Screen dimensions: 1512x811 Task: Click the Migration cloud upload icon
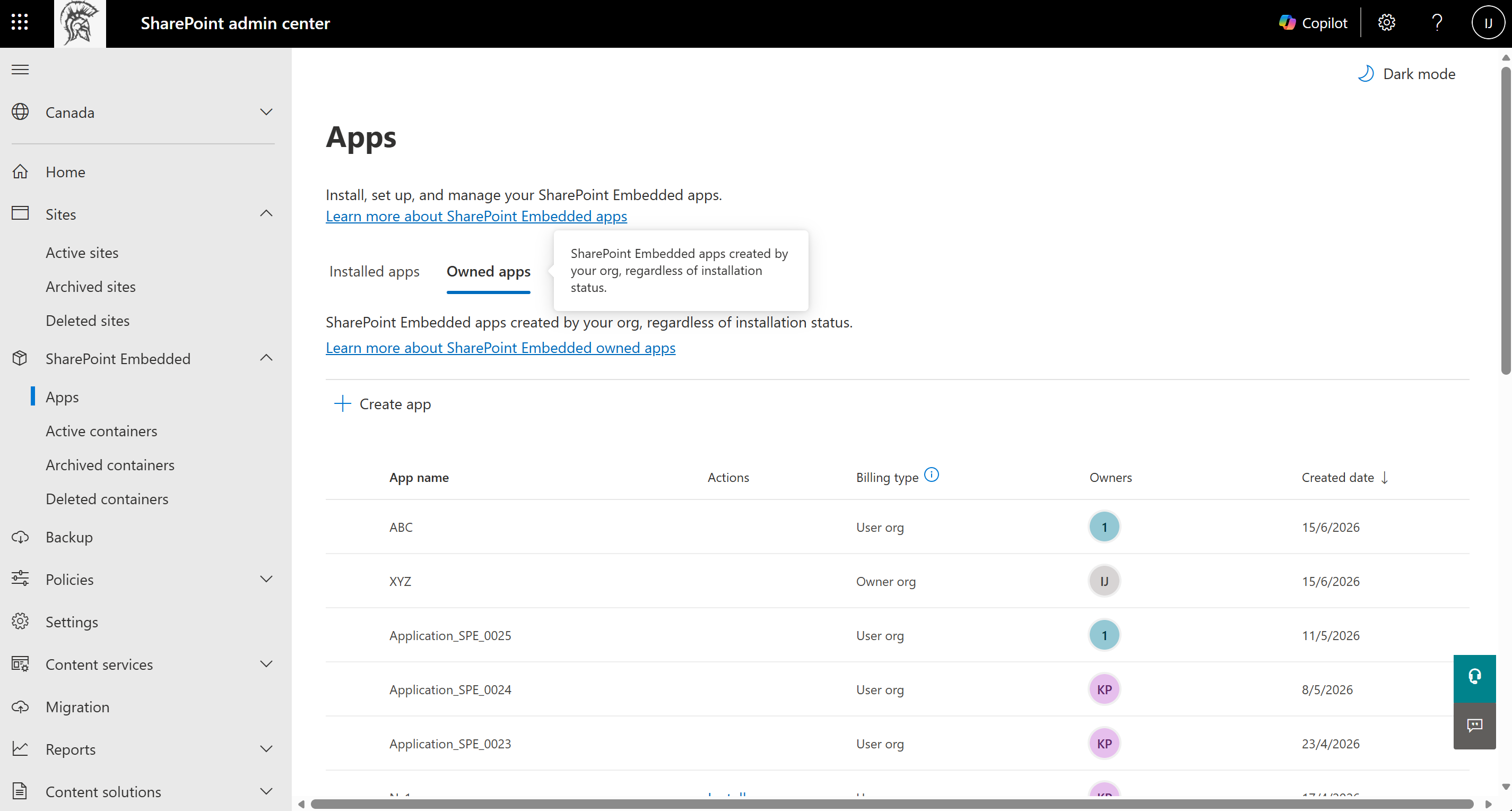click(x=20, y=706)
